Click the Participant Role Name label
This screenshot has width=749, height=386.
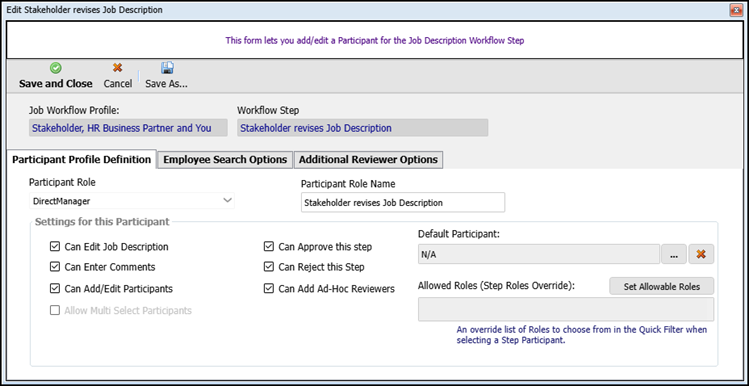point(348,183)
